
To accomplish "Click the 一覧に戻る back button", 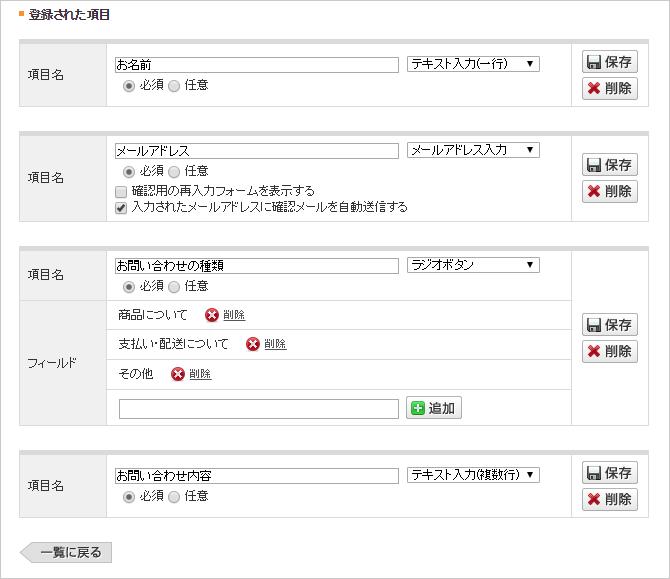I will point(68,552).
